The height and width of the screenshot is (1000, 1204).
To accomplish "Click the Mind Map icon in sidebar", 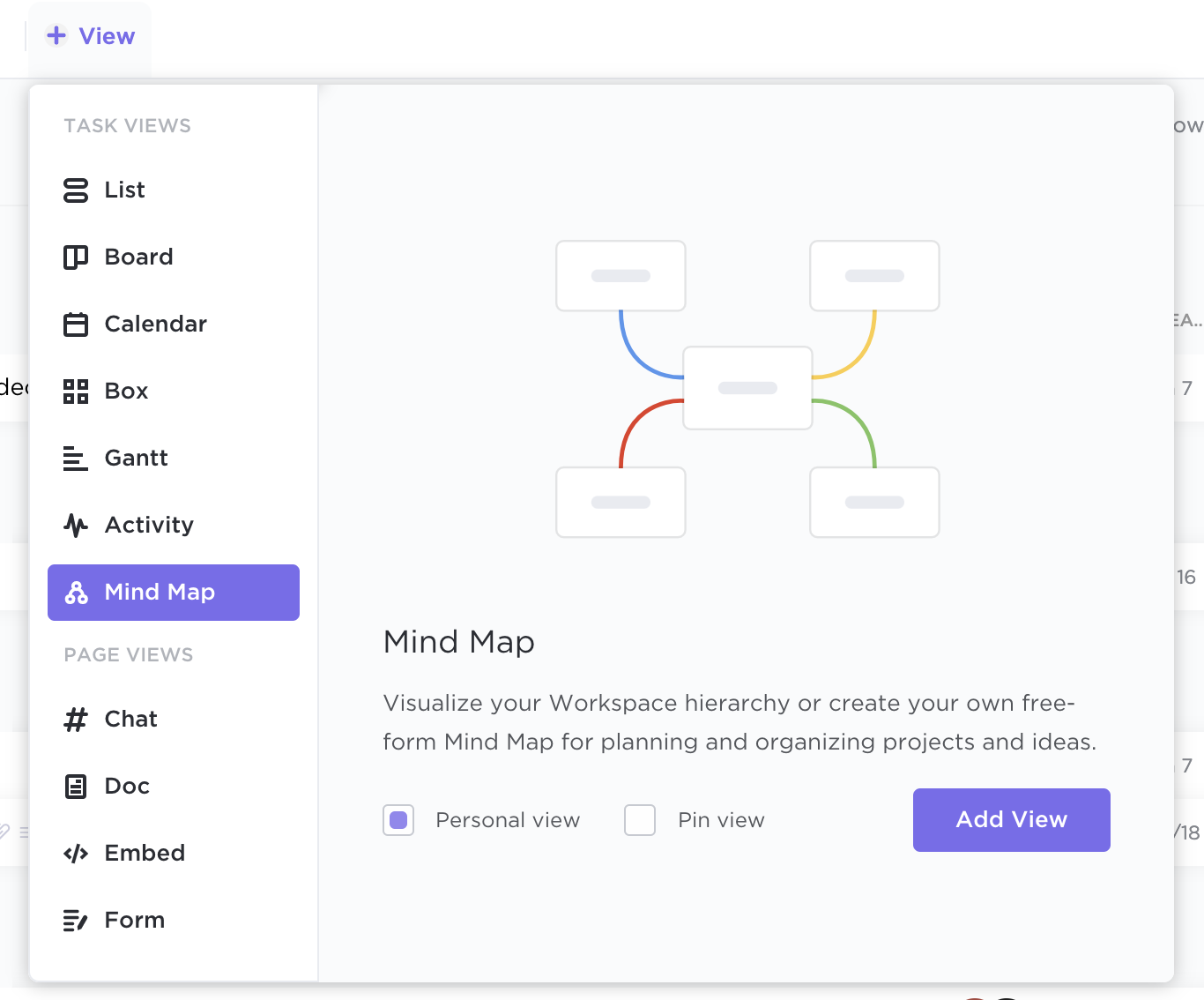I will [77, 593].
